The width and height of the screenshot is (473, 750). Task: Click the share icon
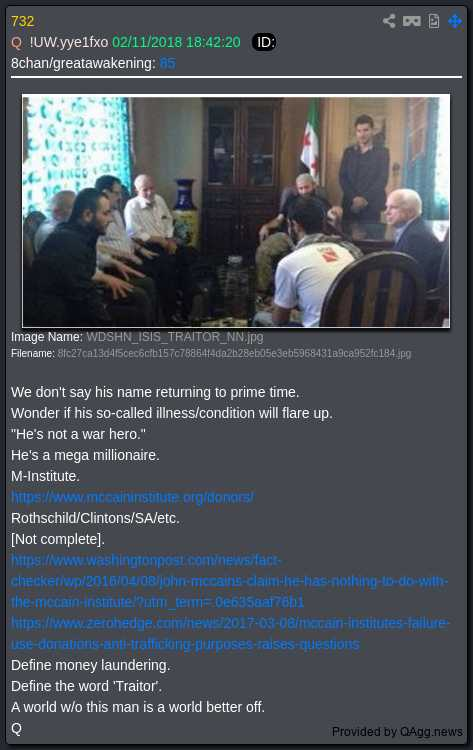[x=389, y=21]
